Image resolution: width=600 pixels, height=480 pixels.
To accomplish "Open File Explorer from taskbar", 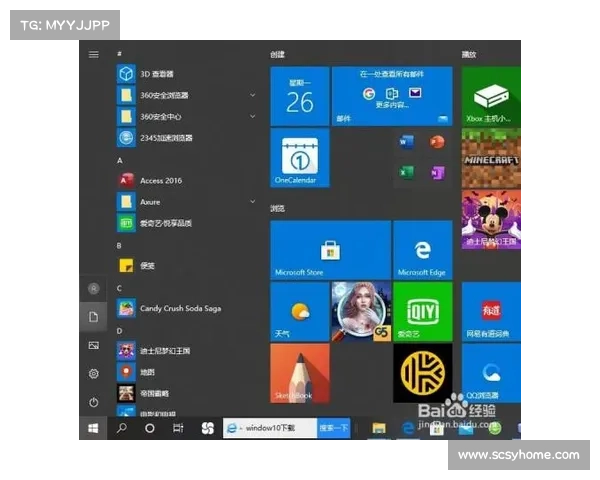I will pyautogui.click(x=378, y=428).
